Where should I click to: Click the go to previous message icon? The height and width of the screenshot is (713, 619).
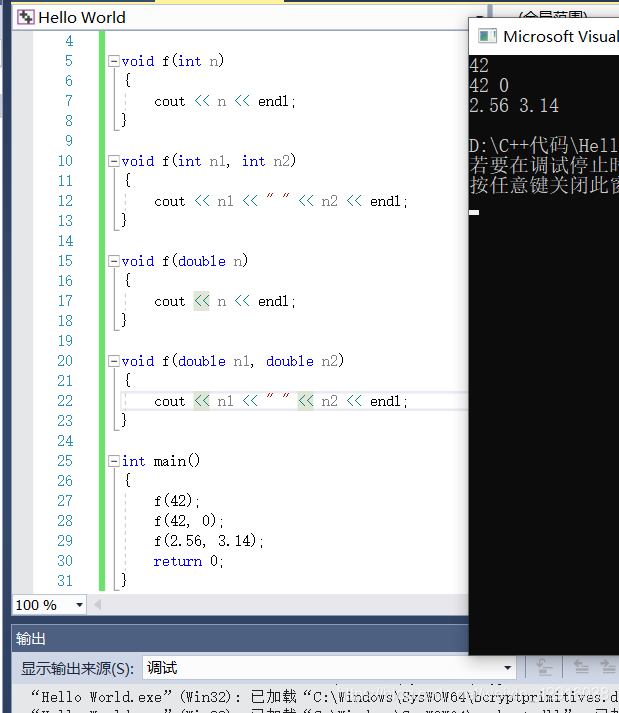point(581,668)
